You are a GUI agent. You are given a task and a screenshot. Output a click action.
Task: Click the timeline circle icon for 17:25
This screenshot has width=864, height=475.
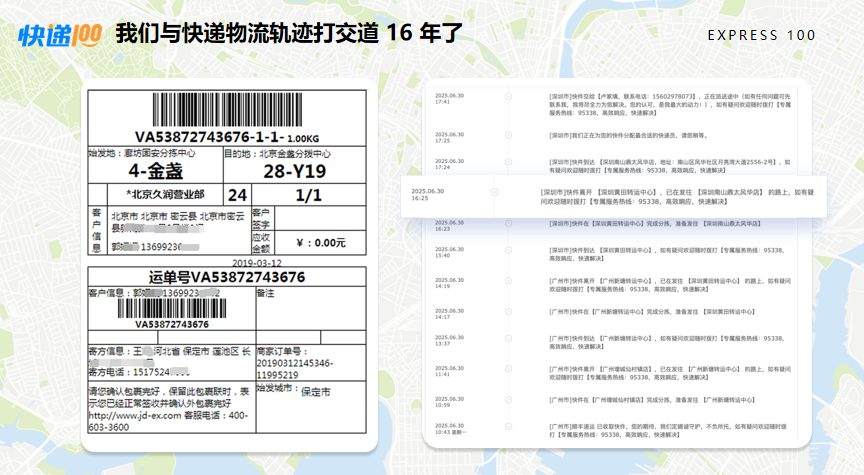point(509,135)
